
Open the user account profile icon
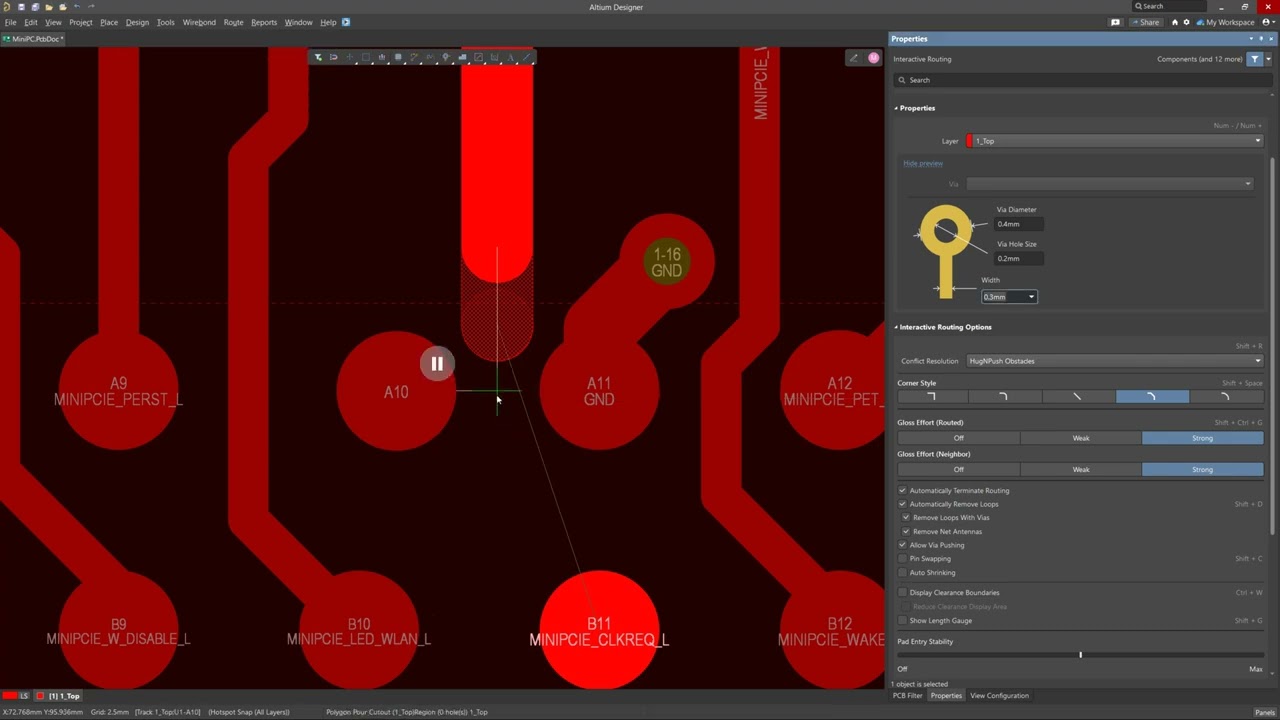pyautogui.click(x=1266, y=22)
